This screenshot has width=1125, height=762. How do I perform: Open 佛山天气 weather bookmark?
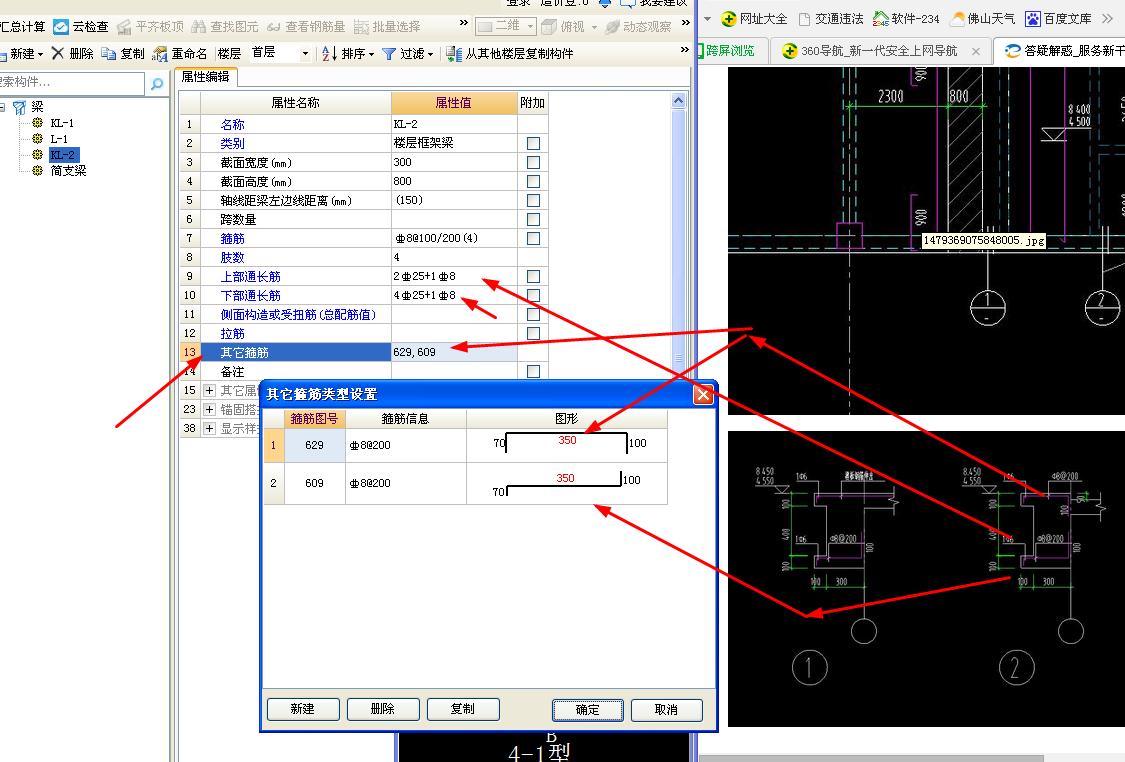click(982, 19)
